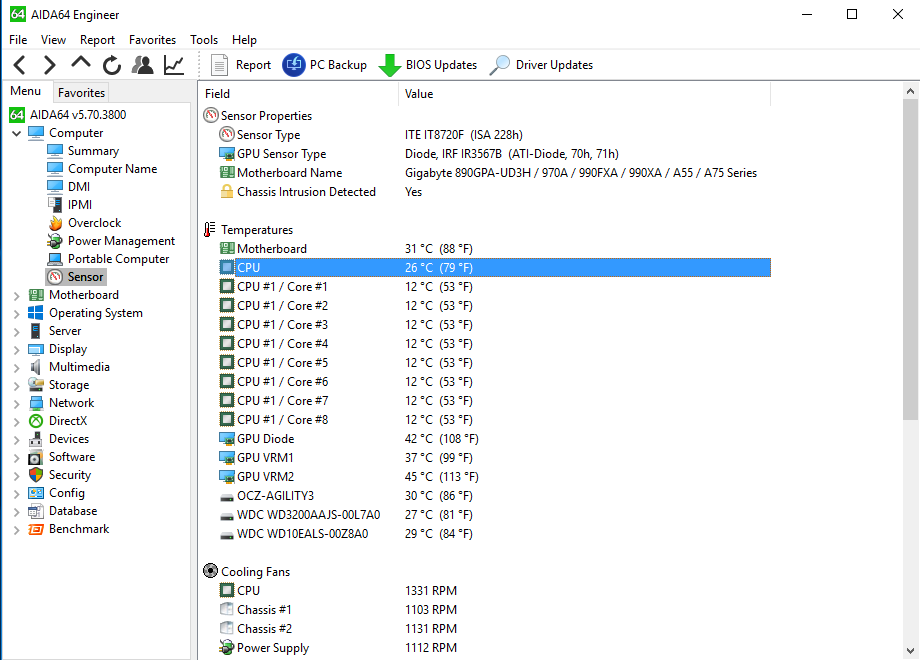Click the Benchmark tree icon

tap(36, 529)
